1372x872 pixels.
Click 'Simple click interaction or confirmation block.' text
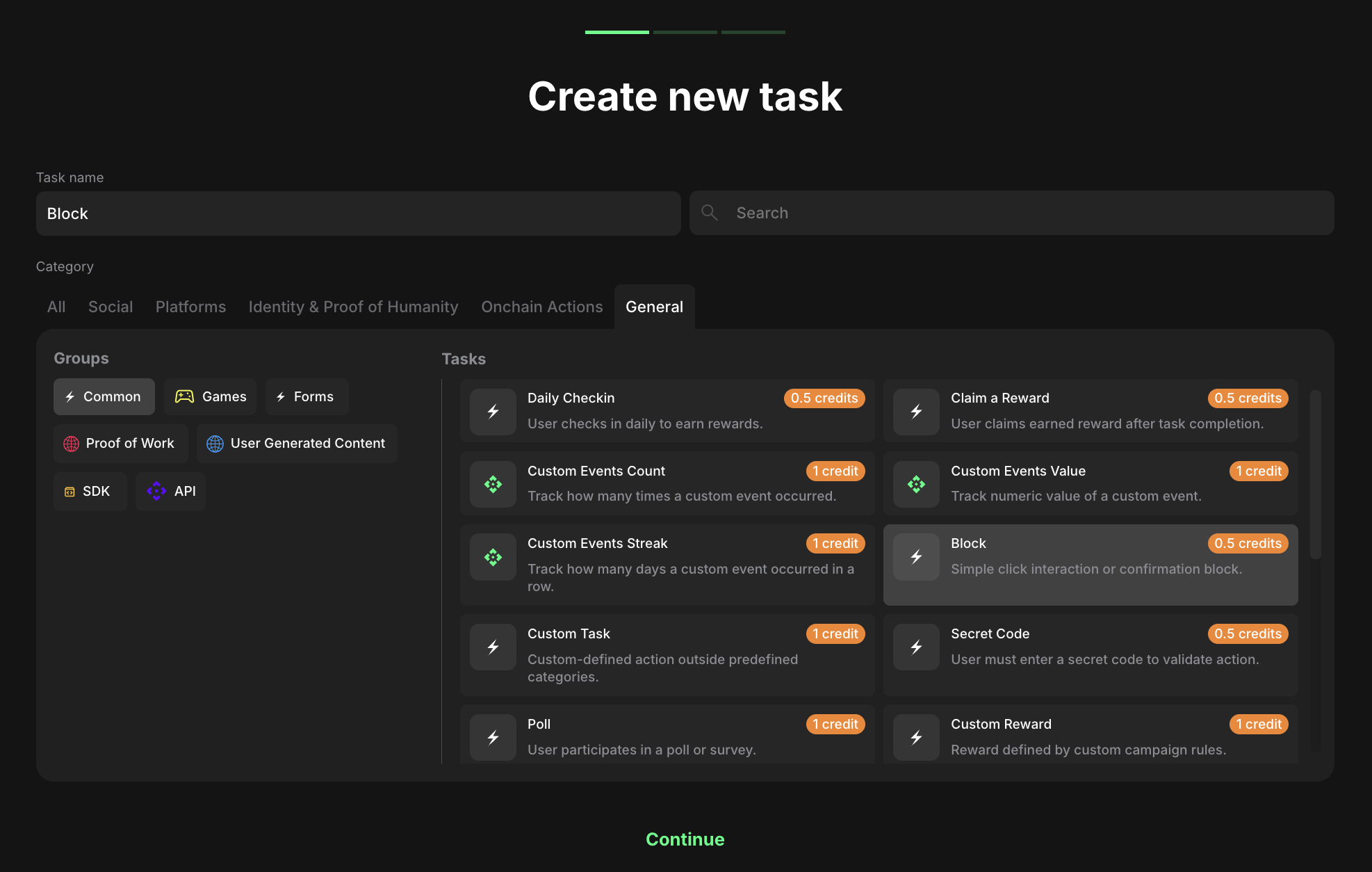[x=1097, y=569]
